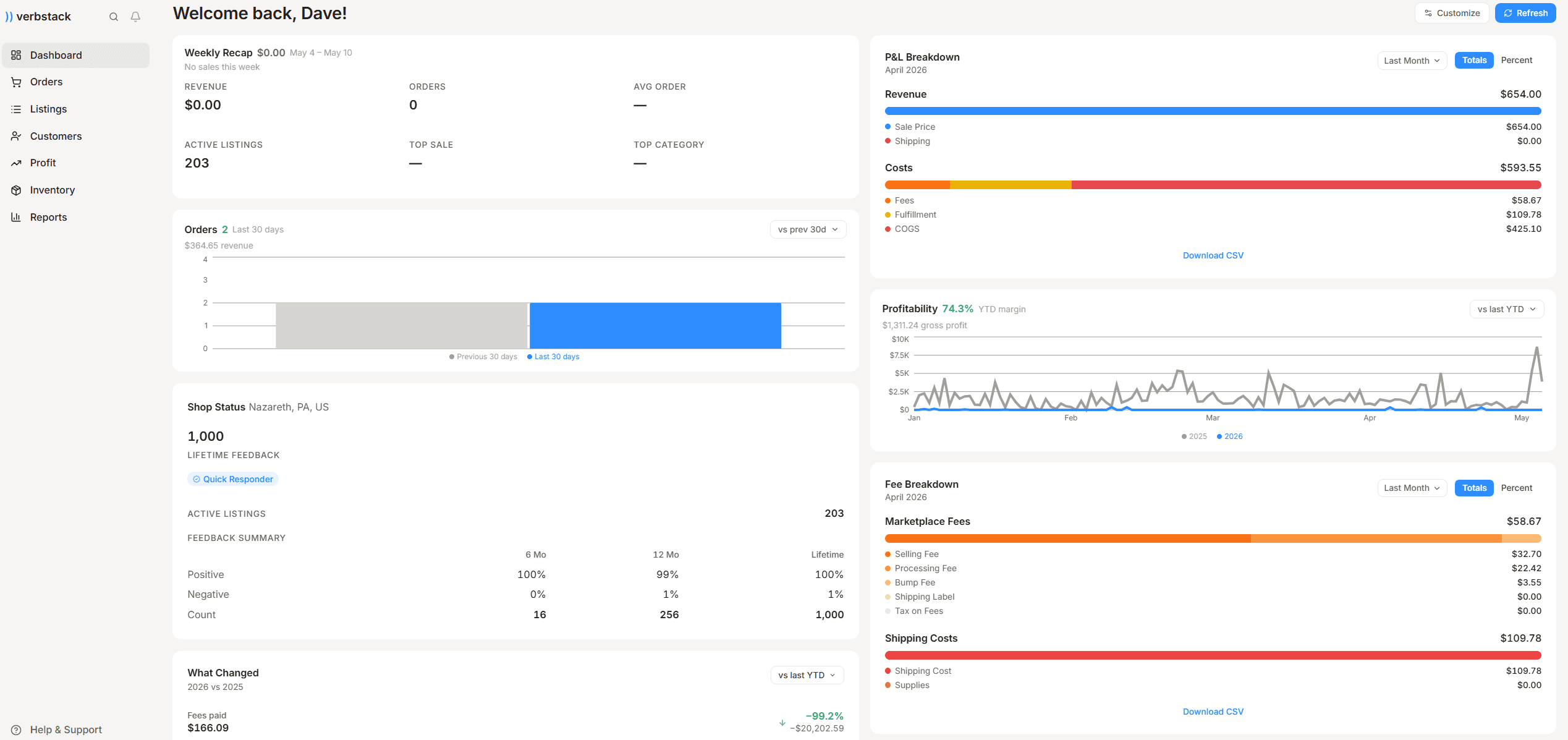Click the Quick Responder badge icon
Screen dimensions: 1568x740
click(197, 479)
